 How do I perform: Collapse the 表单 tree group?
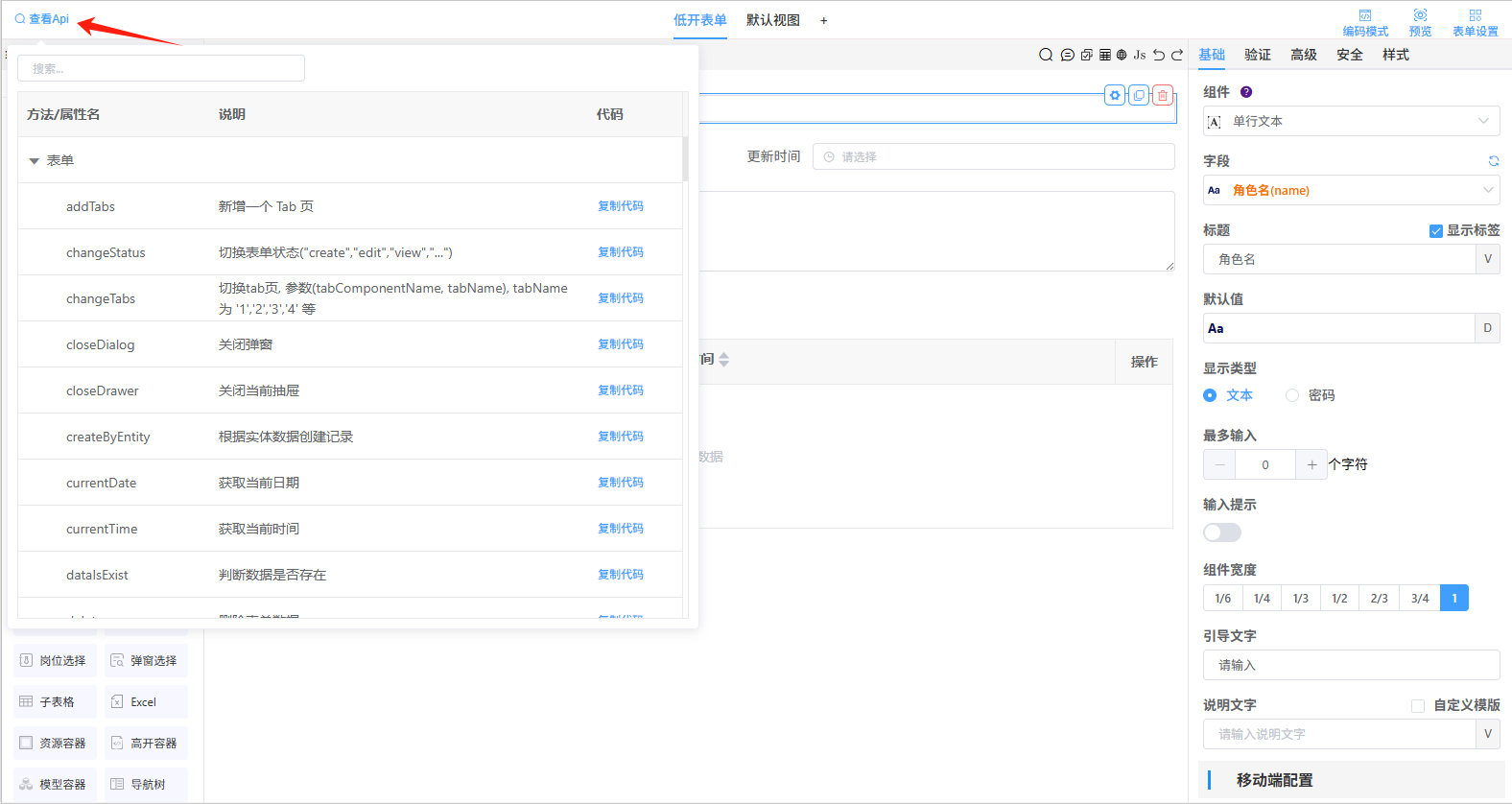pyautogui.click(x=35, y=161)
